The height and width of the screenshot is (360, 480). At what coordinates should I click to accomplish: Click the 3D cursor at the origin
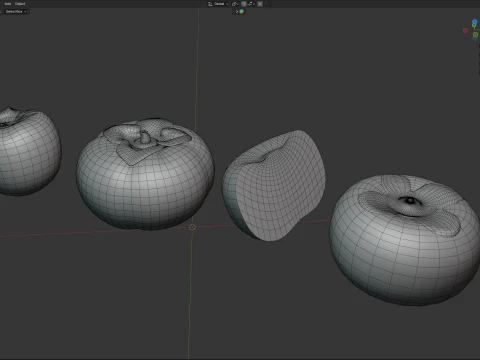pyautogui.click(x=192, y=227)
